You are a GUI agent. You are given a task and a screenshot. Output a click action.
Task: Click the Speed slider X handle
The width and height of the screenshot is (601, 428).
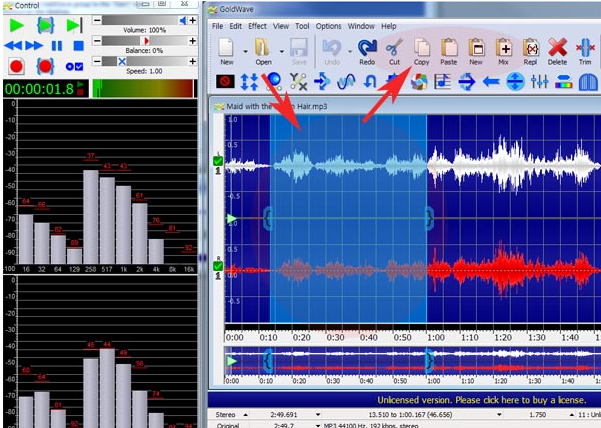[122, 61]
